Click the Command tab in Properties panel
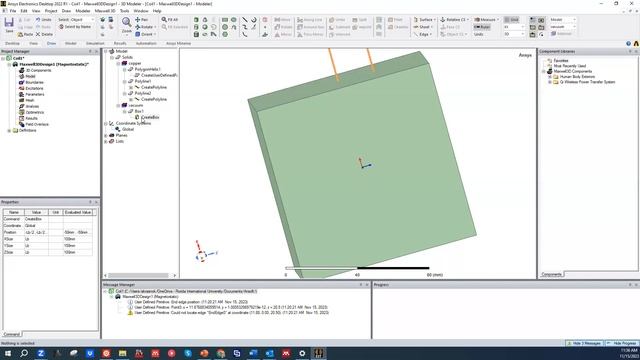640x360 pixels. coord(11,334)
